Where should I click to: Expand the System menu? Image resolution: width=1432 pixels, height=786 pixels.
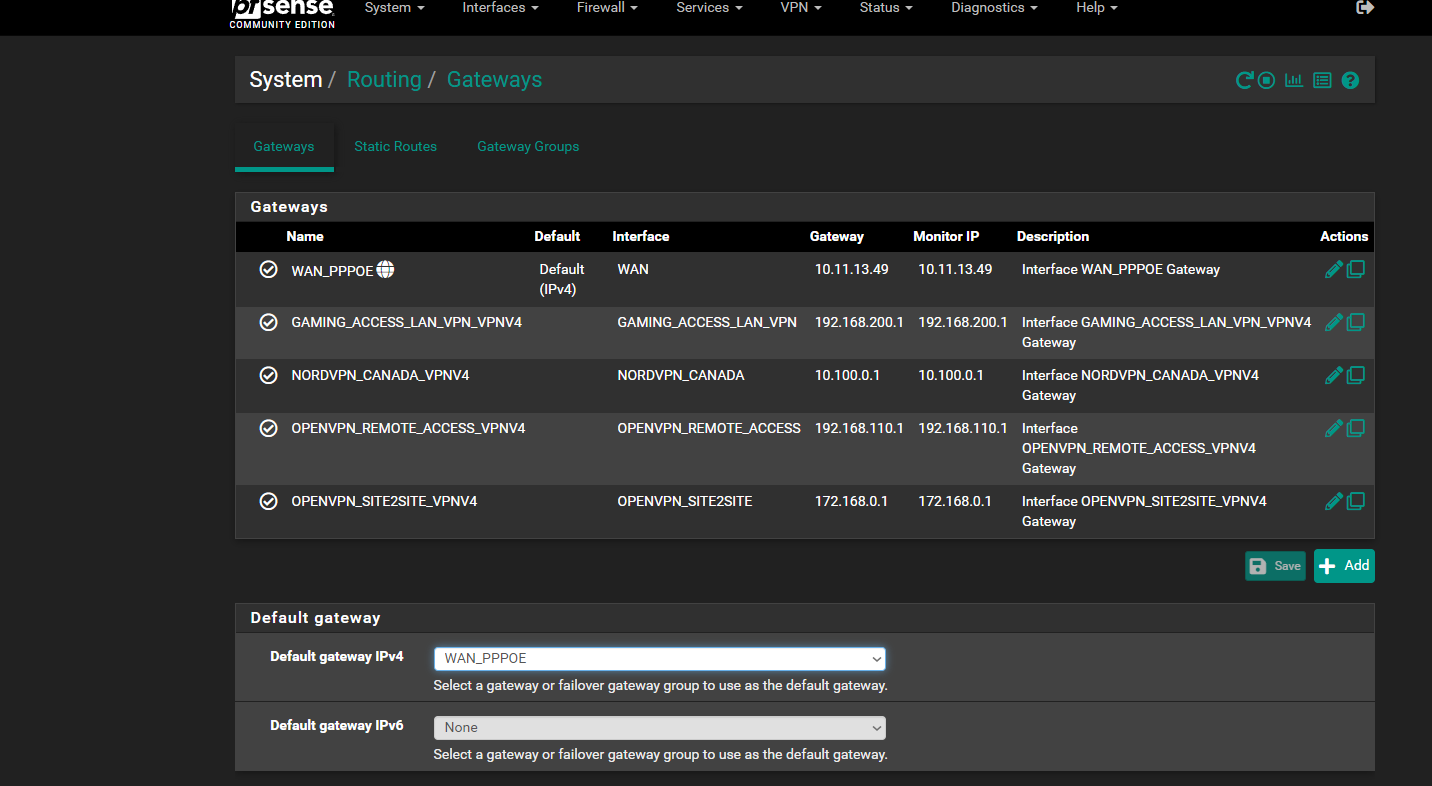pos(394,8)
